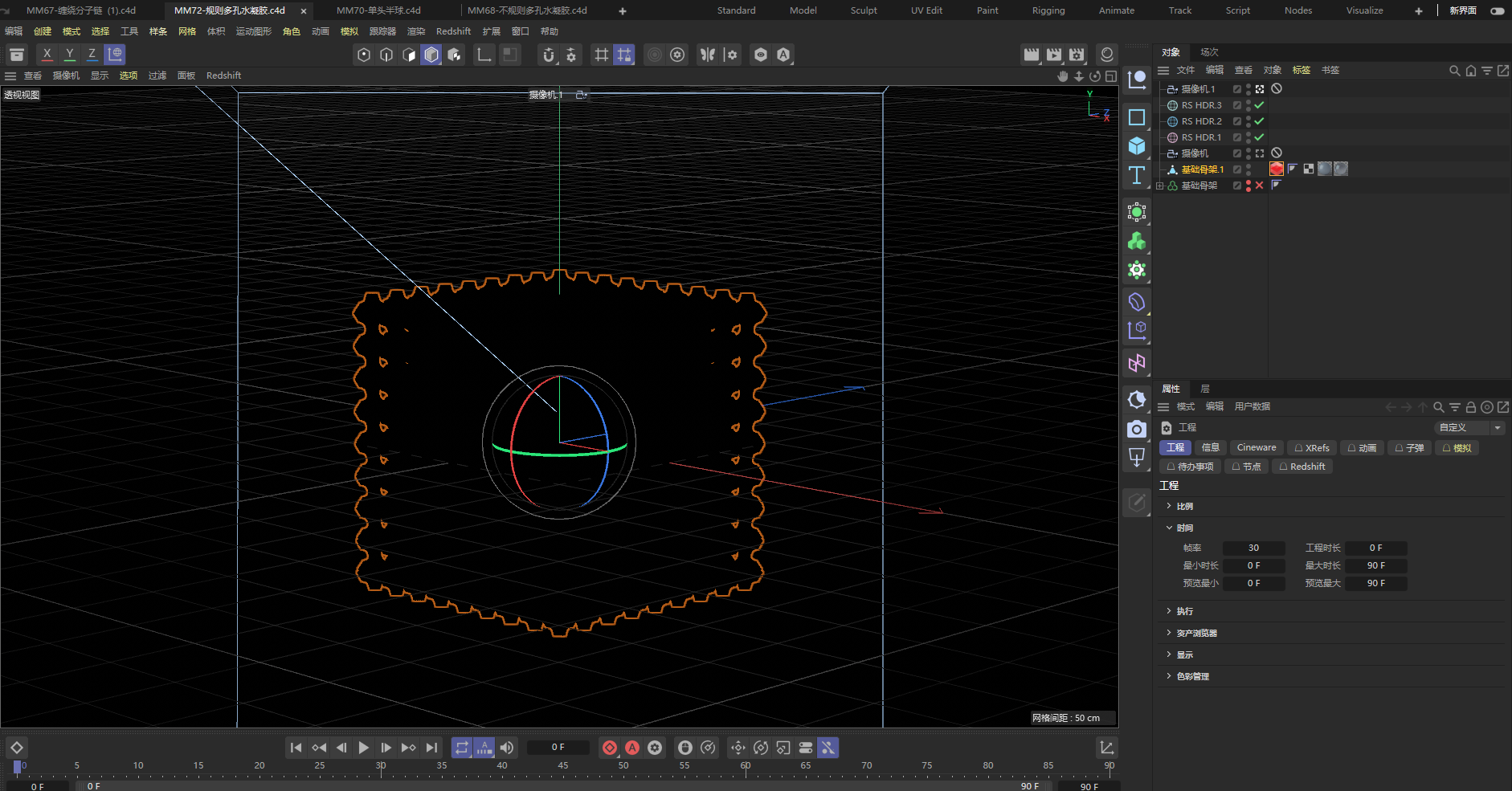Disable RS HDR.1 green checkmark
This screenshot has height=791, width=1512.
click(1260, 137)
